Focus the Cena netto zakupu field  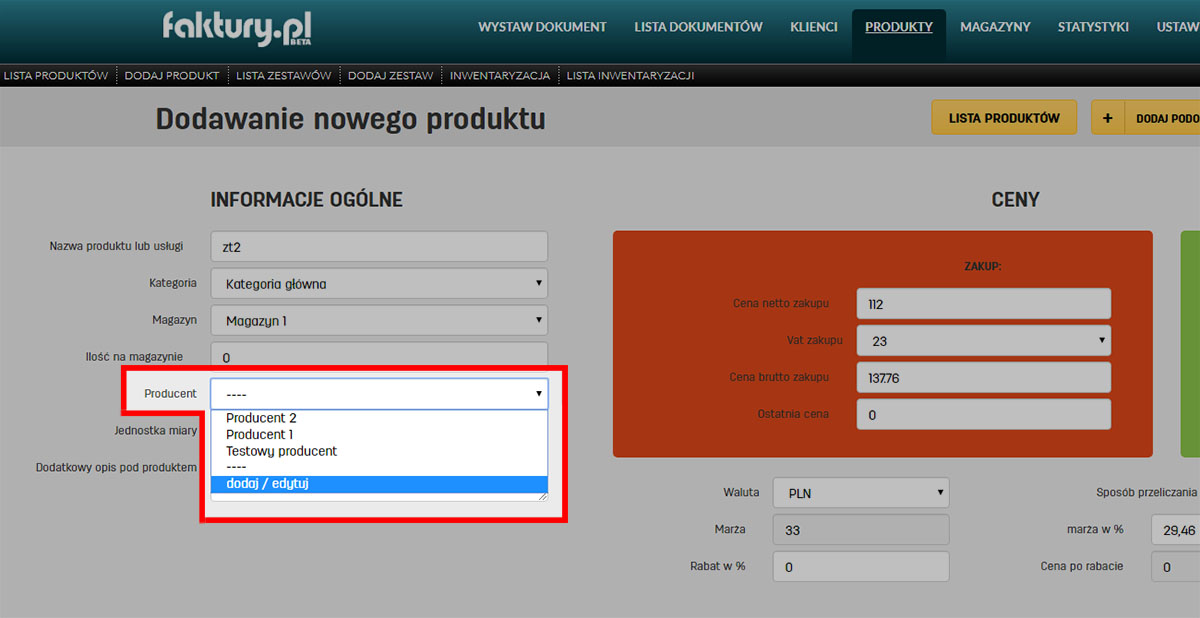click(x=984, y=304)
